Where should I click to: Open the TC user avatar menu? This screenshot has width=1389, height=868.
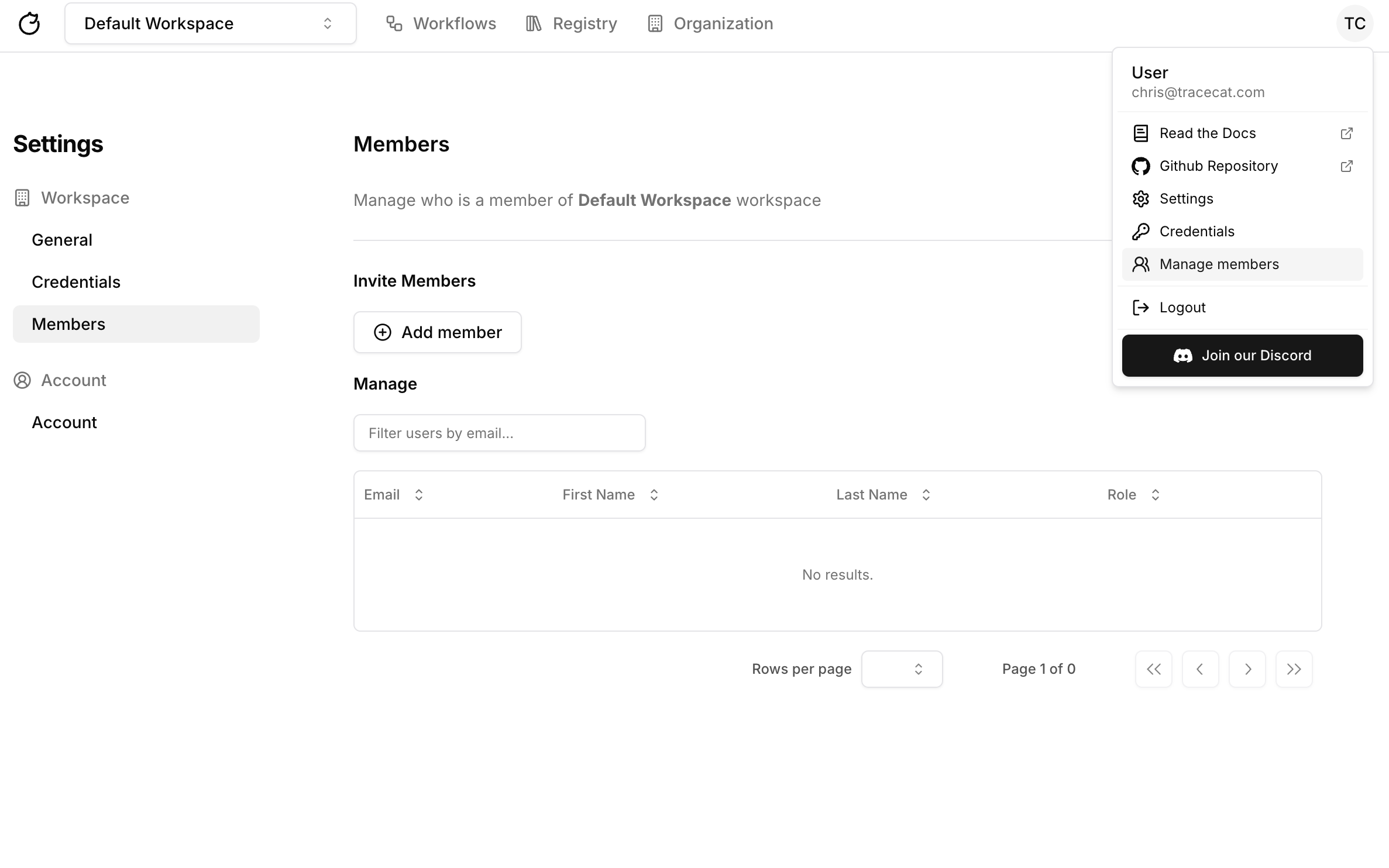click(1354, 23)
